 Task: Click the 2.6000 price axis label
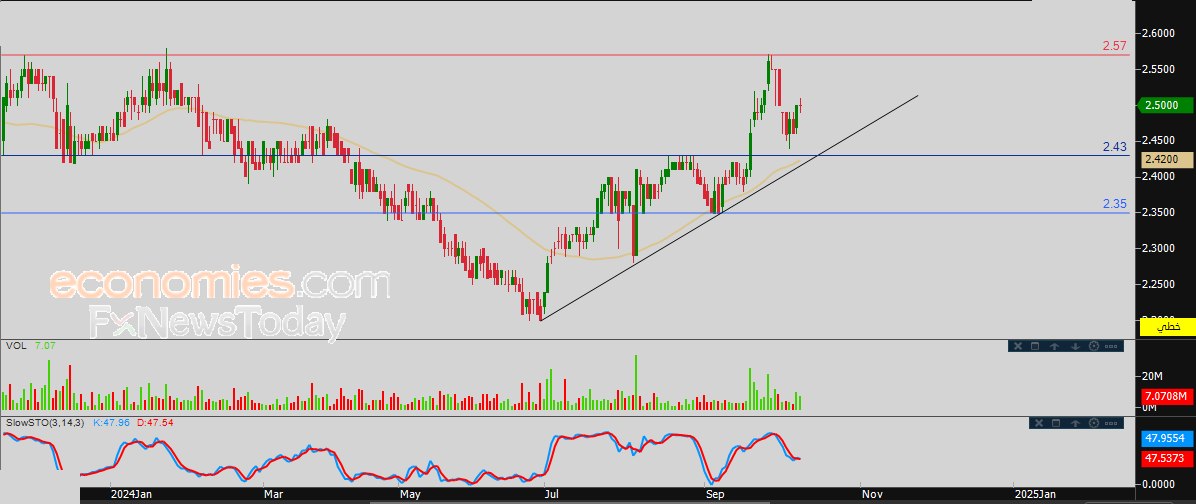[x=1159, y=33]
